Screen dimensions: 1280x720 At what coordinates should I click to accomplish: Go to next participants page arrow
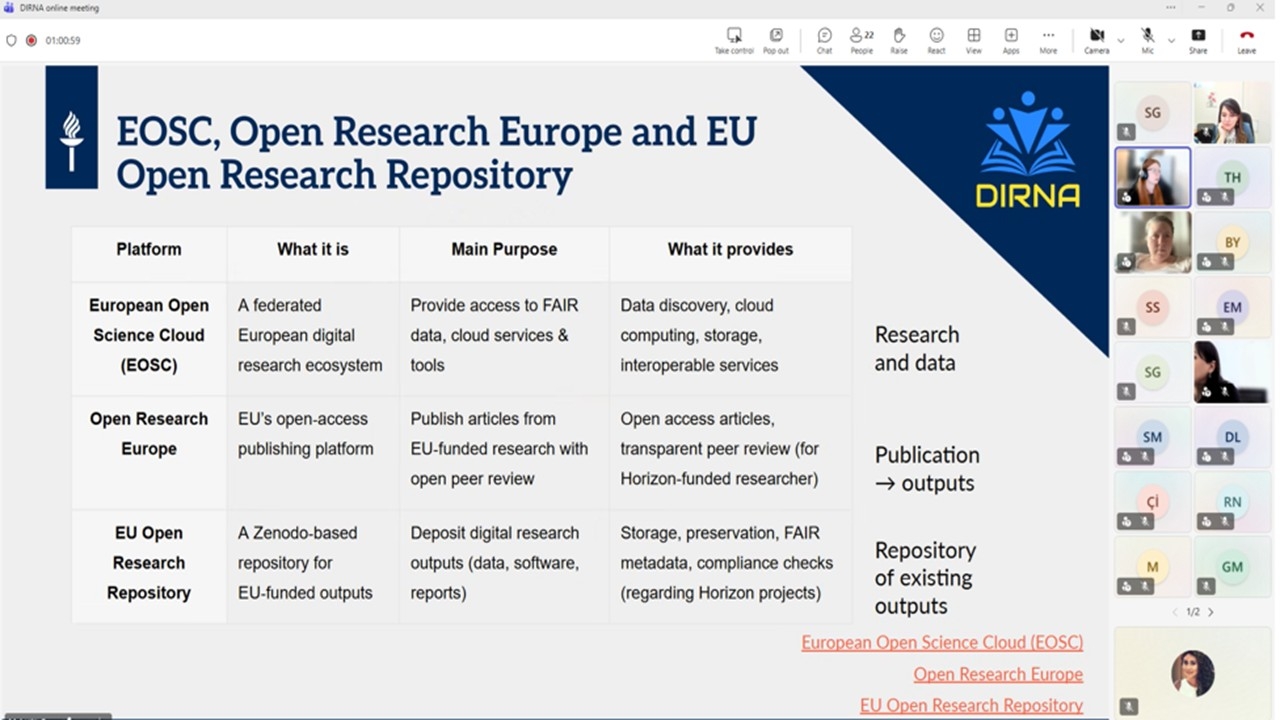1211,612
